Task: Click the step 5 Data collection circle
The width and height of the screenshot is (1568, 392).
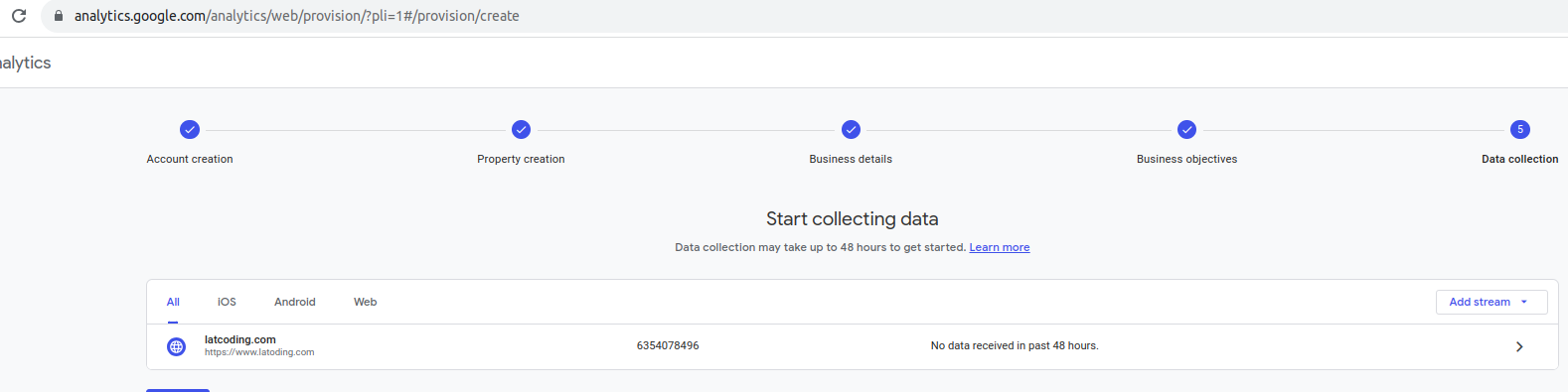Action: (1519, 130)
